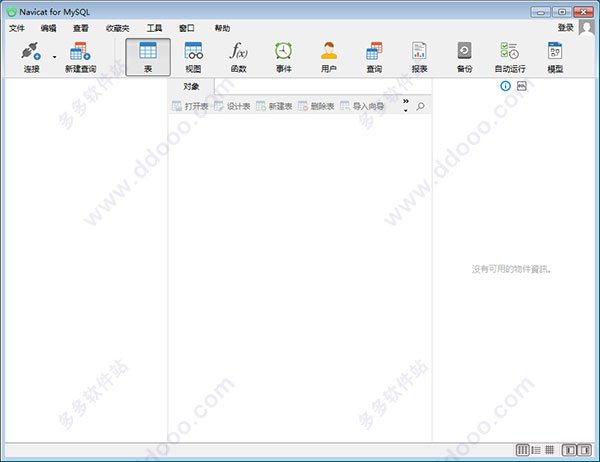Open the 视图 views section
The width and height of the screenshot is (600, 462).
click(193, 57)
